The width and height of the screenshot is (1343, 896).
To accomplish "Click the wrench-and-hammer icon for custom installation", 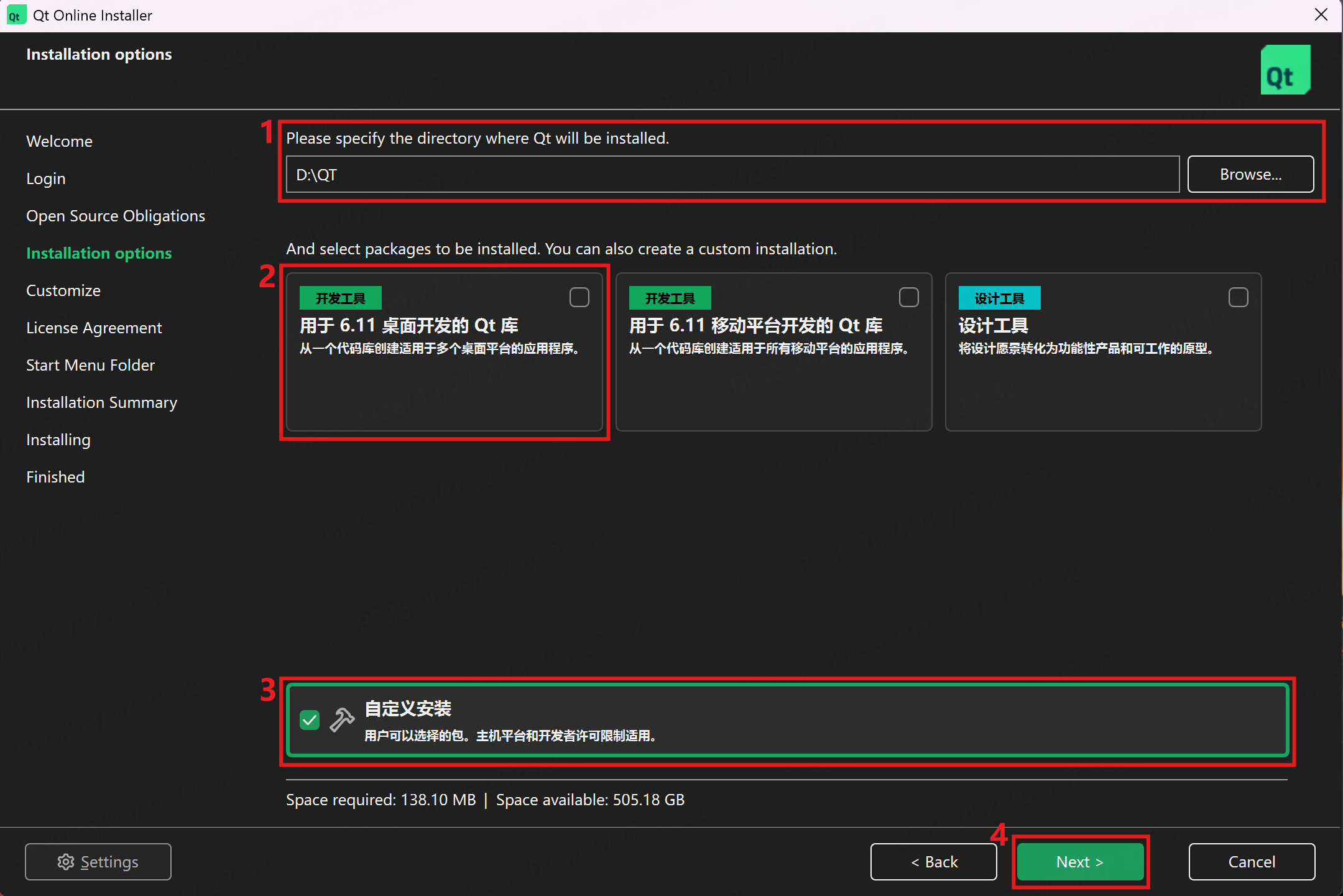I will tap(342, 720).
